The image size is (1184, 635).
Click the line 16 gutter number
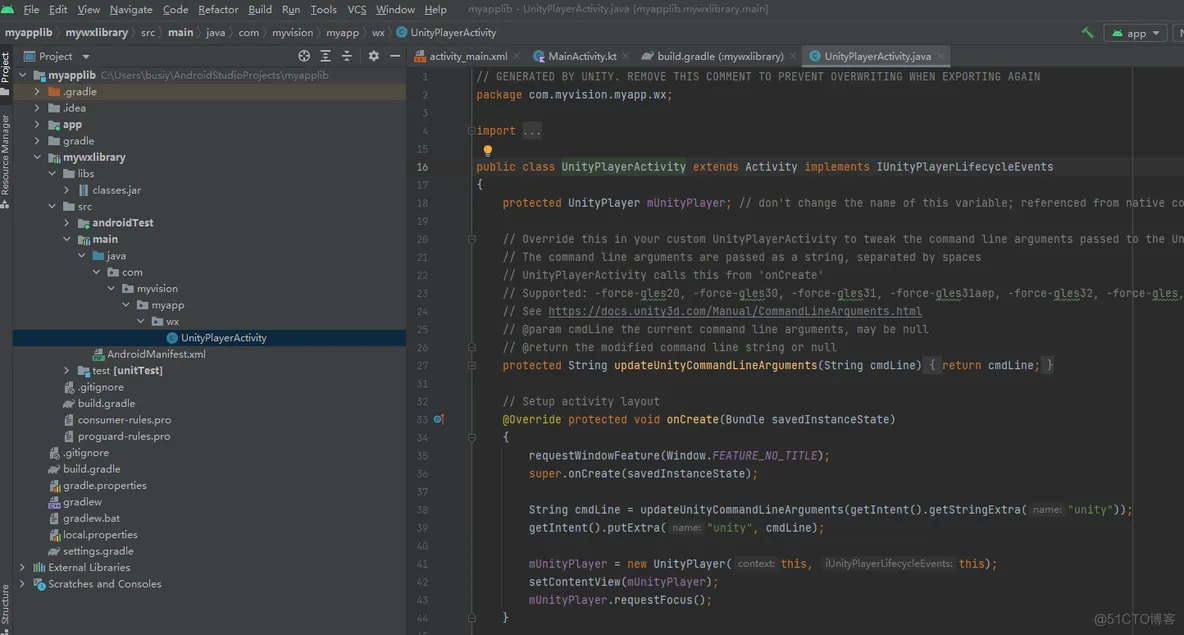[422, 167]
